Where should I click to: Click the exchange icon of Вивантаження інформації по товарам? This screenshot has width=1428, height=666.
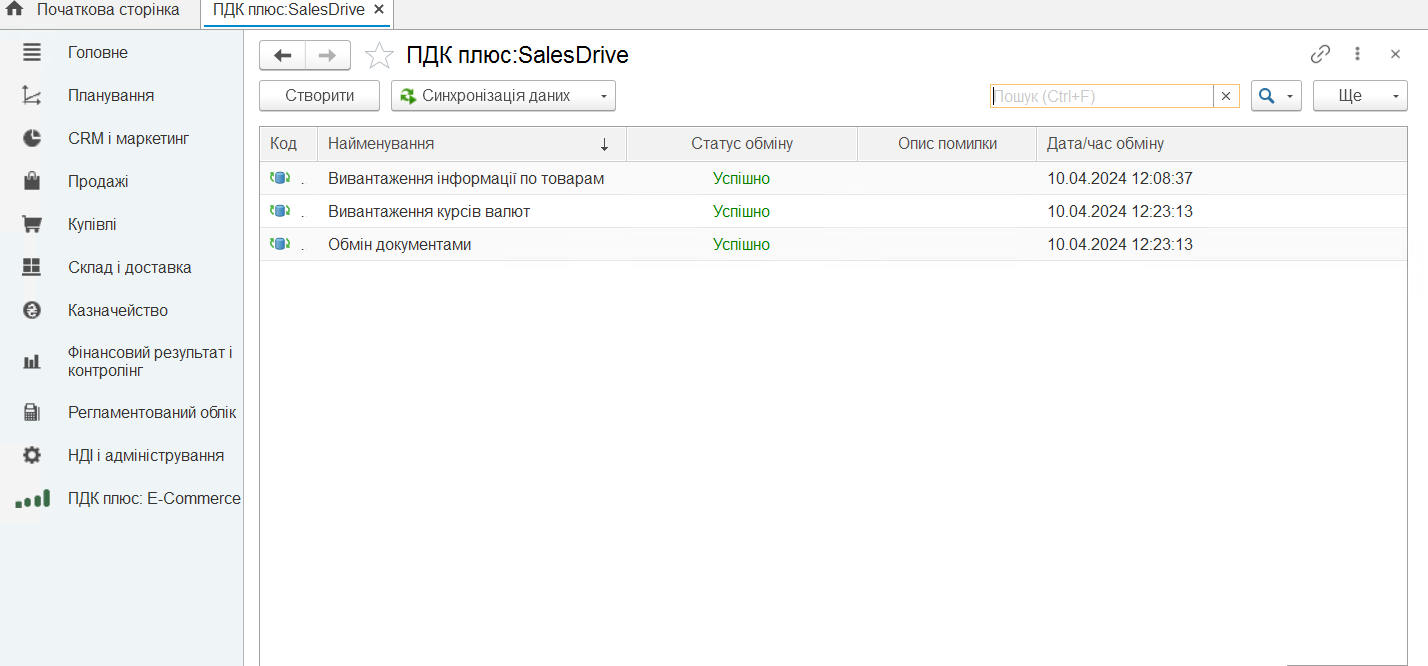pyautogui.click(x=279, y=179)
